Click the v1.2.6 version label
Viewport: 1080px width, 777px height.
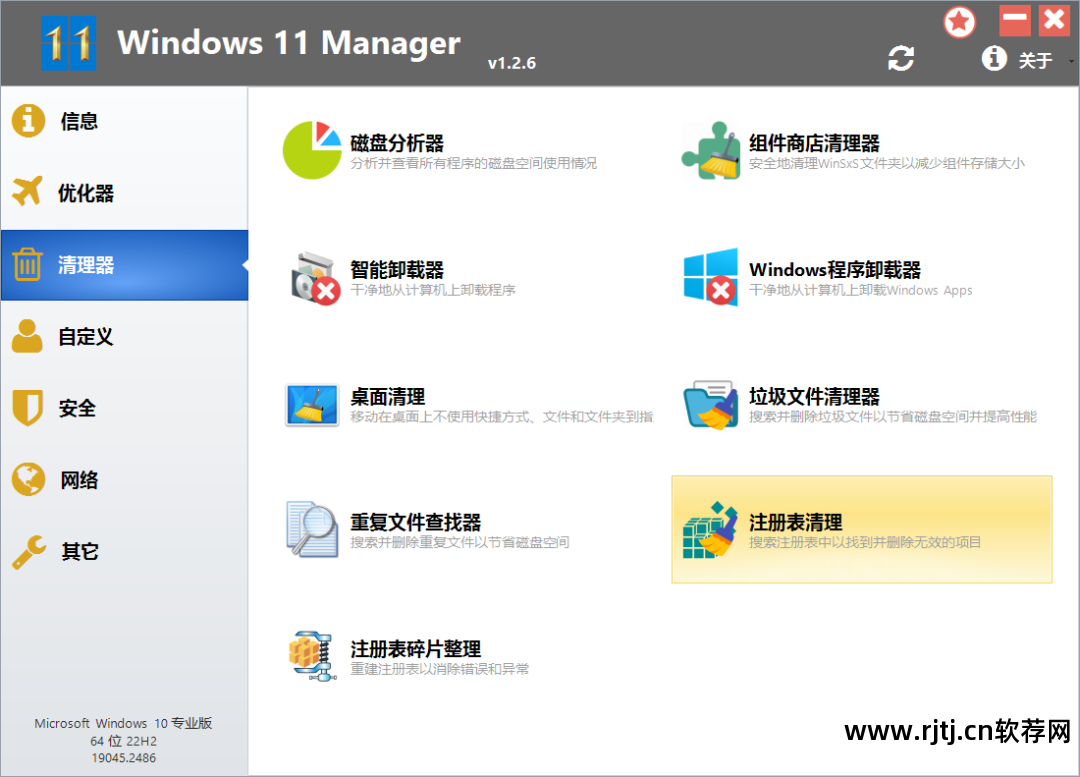point(512,63)
